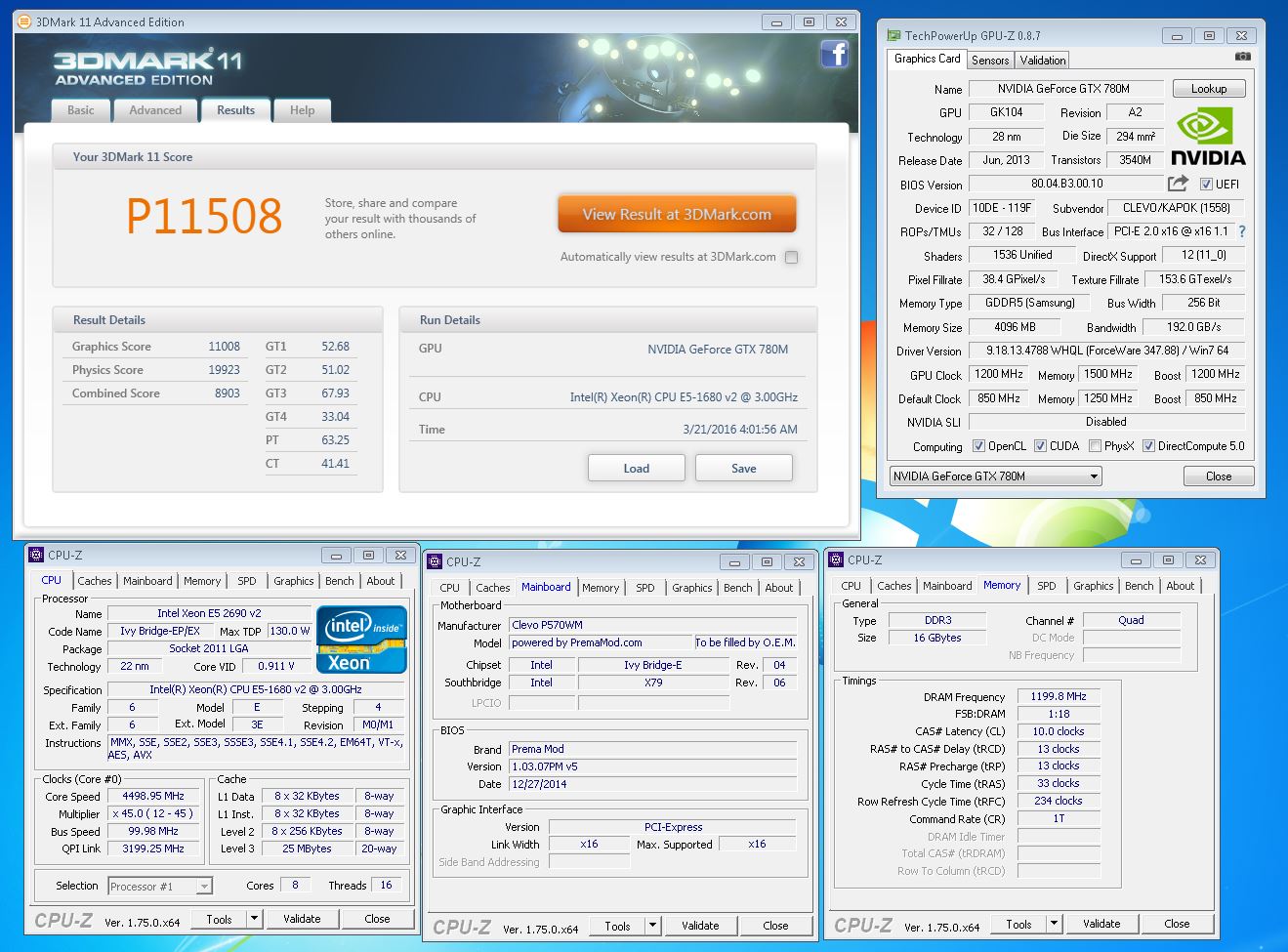Open Tools dropdown arrow in CPU-Z CPU window
This screenshot has width=1288, height=952.
point(254,919)
